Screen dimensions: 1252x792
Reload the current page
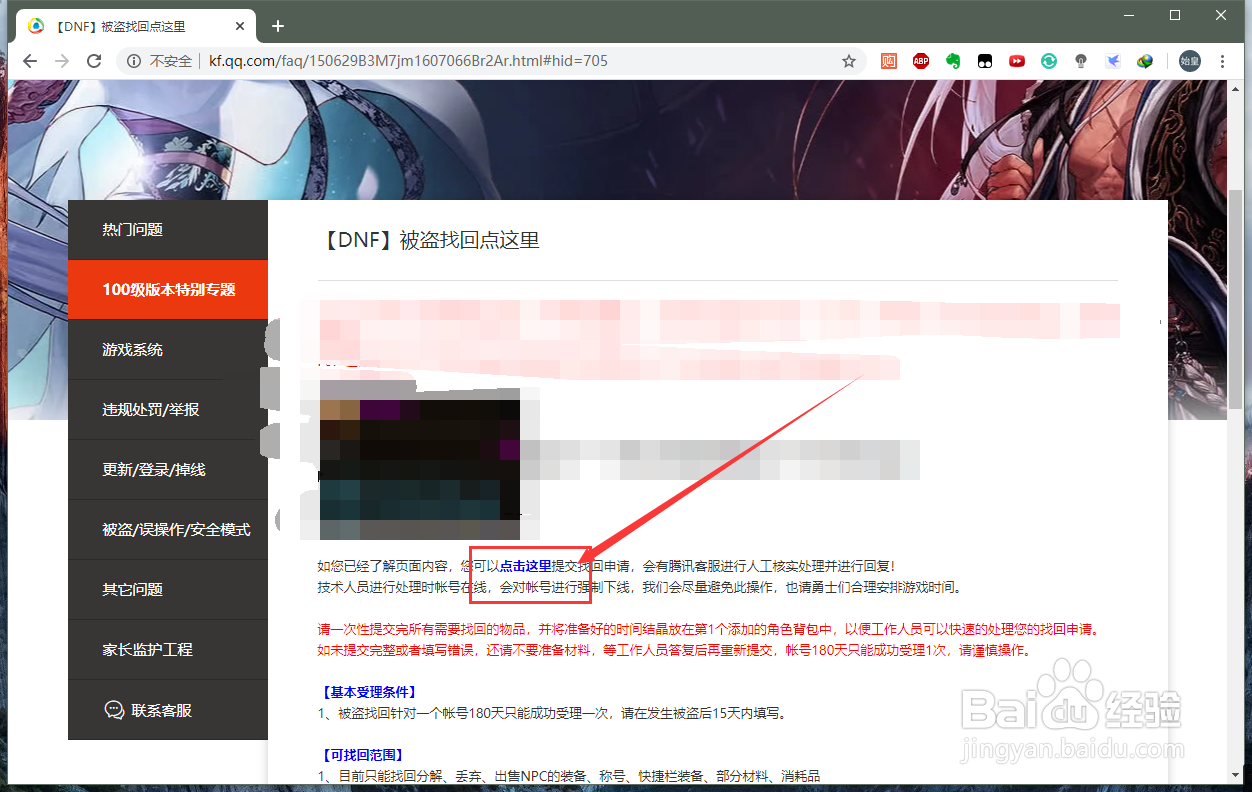coord(94,61)
